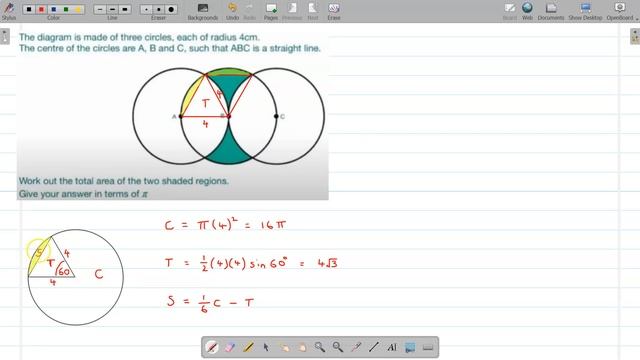
Task: Click Show Desktop
Action: point(585,11)
